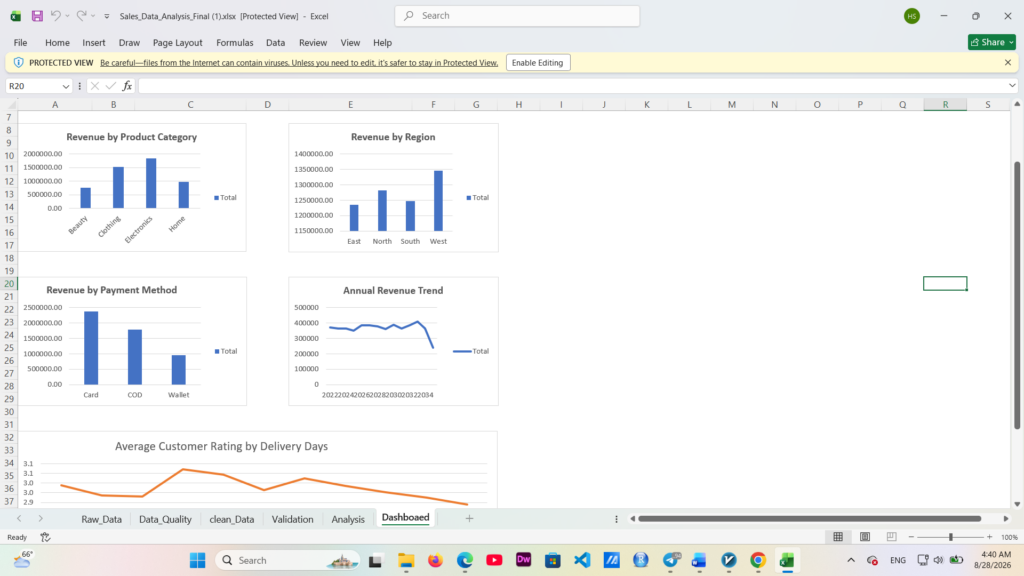Select the Revenue by Region chart title
This screenshot has height=576, width=1024.
(393, 137)
